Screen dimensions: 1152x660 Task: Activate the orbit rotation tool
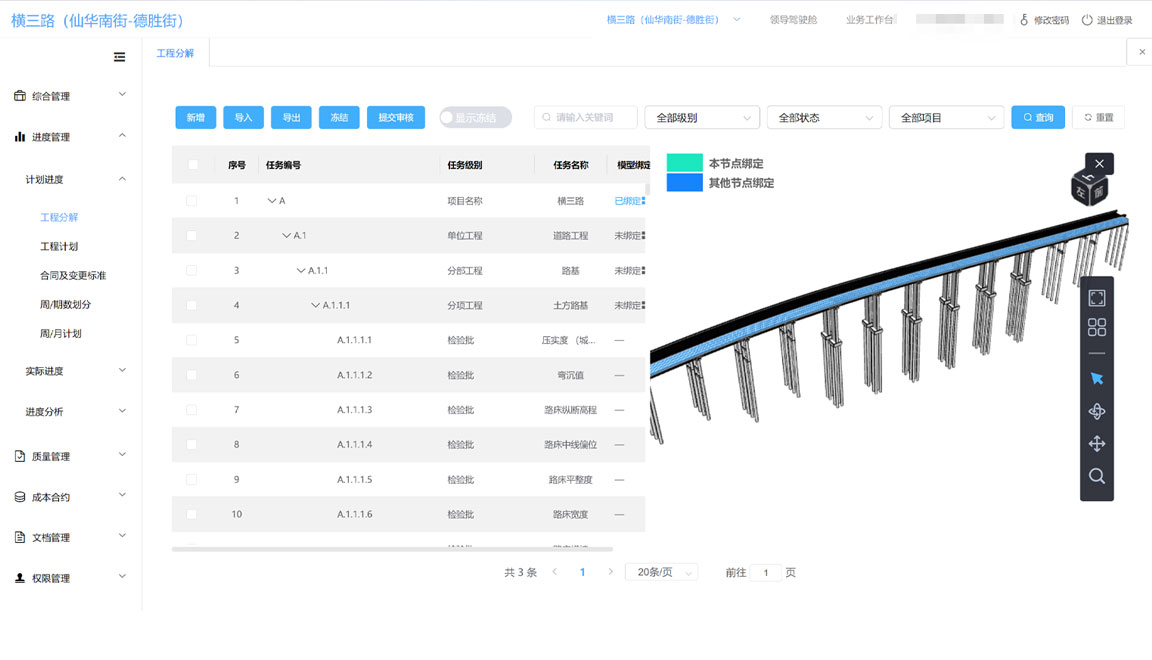pos(1096,411)
